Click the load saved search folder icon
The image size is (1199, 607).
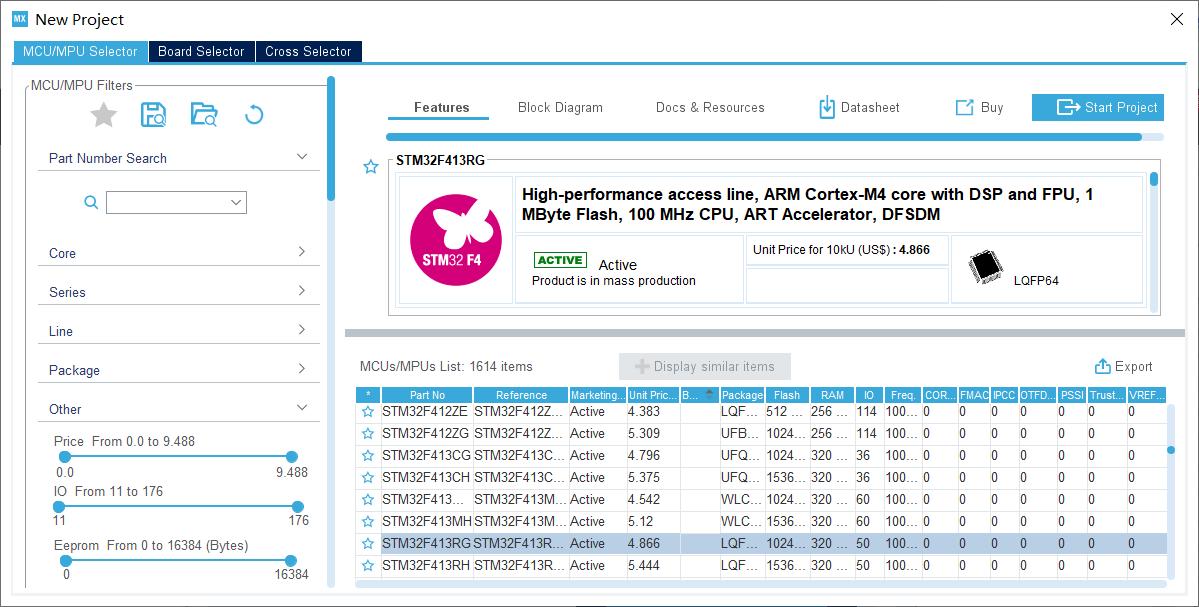[x=204, y=115]
